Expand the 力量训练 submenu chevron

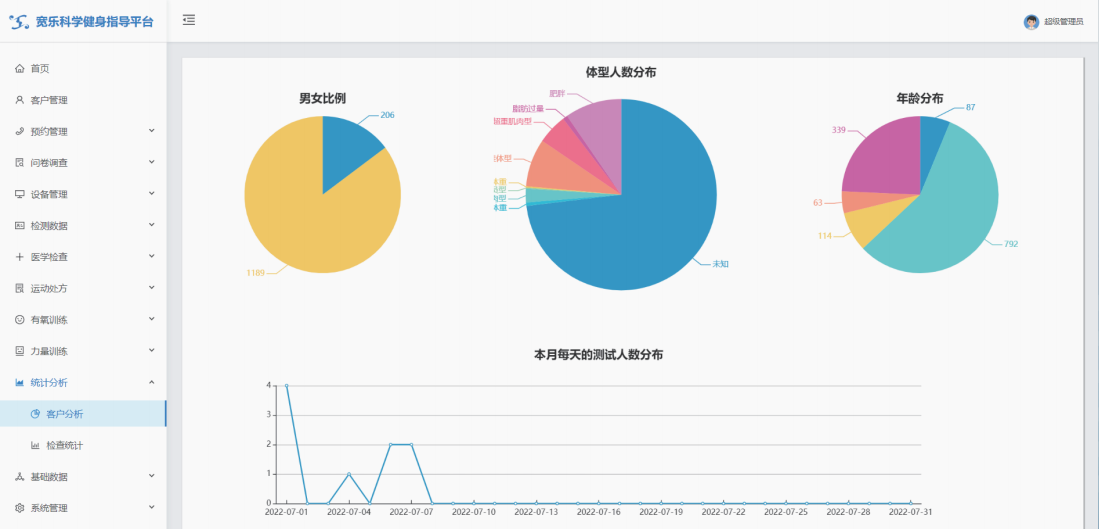tap(151, 351)
